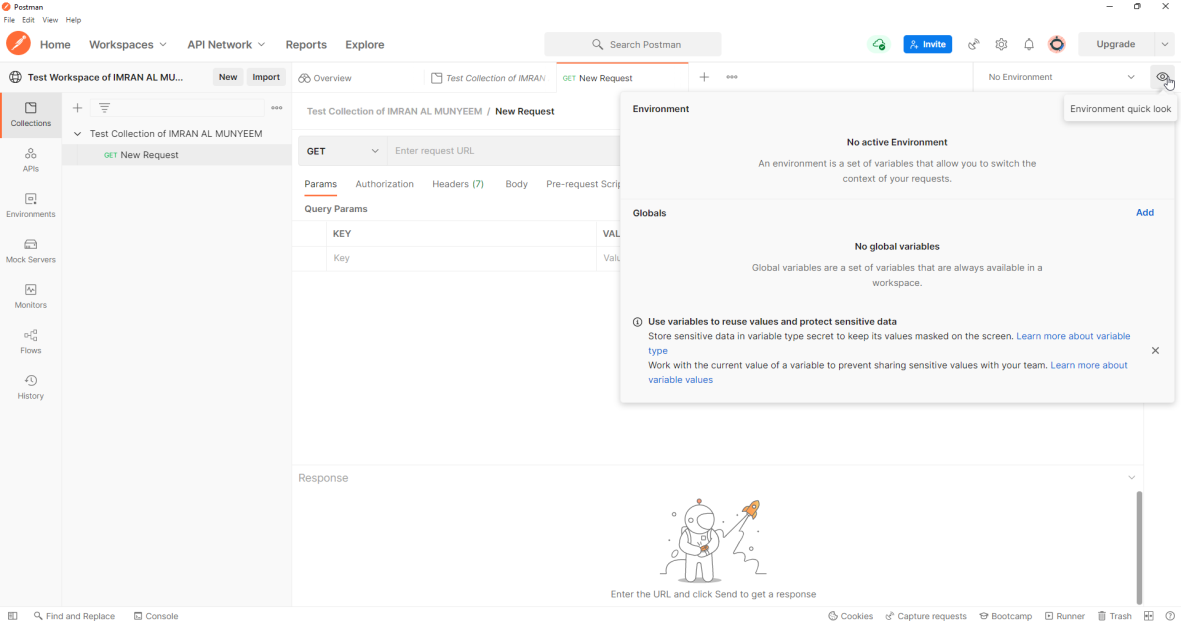Go to Home
Viewport: 1181px width, 624px height.
pyautogui.click(x=55, y=44)
